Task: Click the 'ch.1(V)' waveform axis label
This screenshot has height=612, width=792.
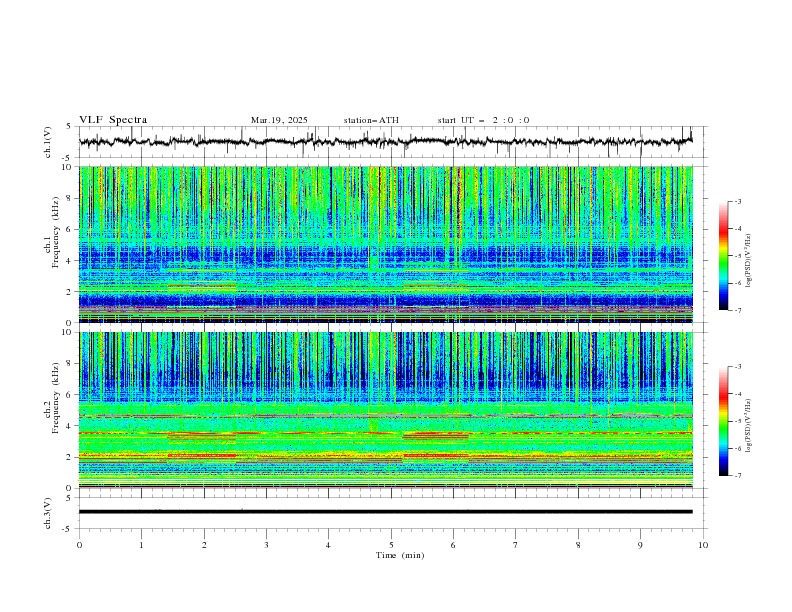Action: [x=48, y=142]
